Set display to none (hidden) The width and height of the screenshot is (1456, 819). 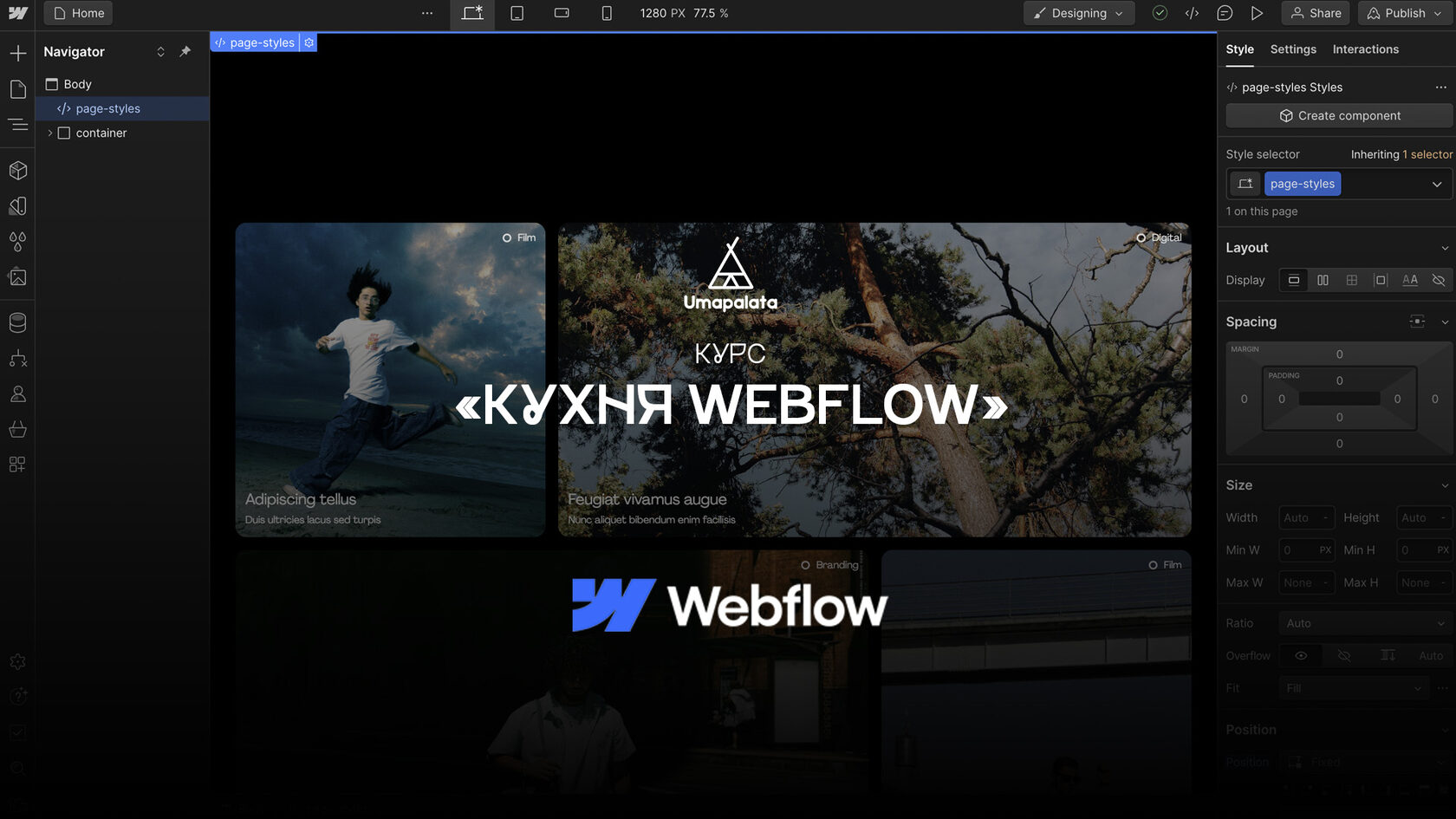point(1439,280)
